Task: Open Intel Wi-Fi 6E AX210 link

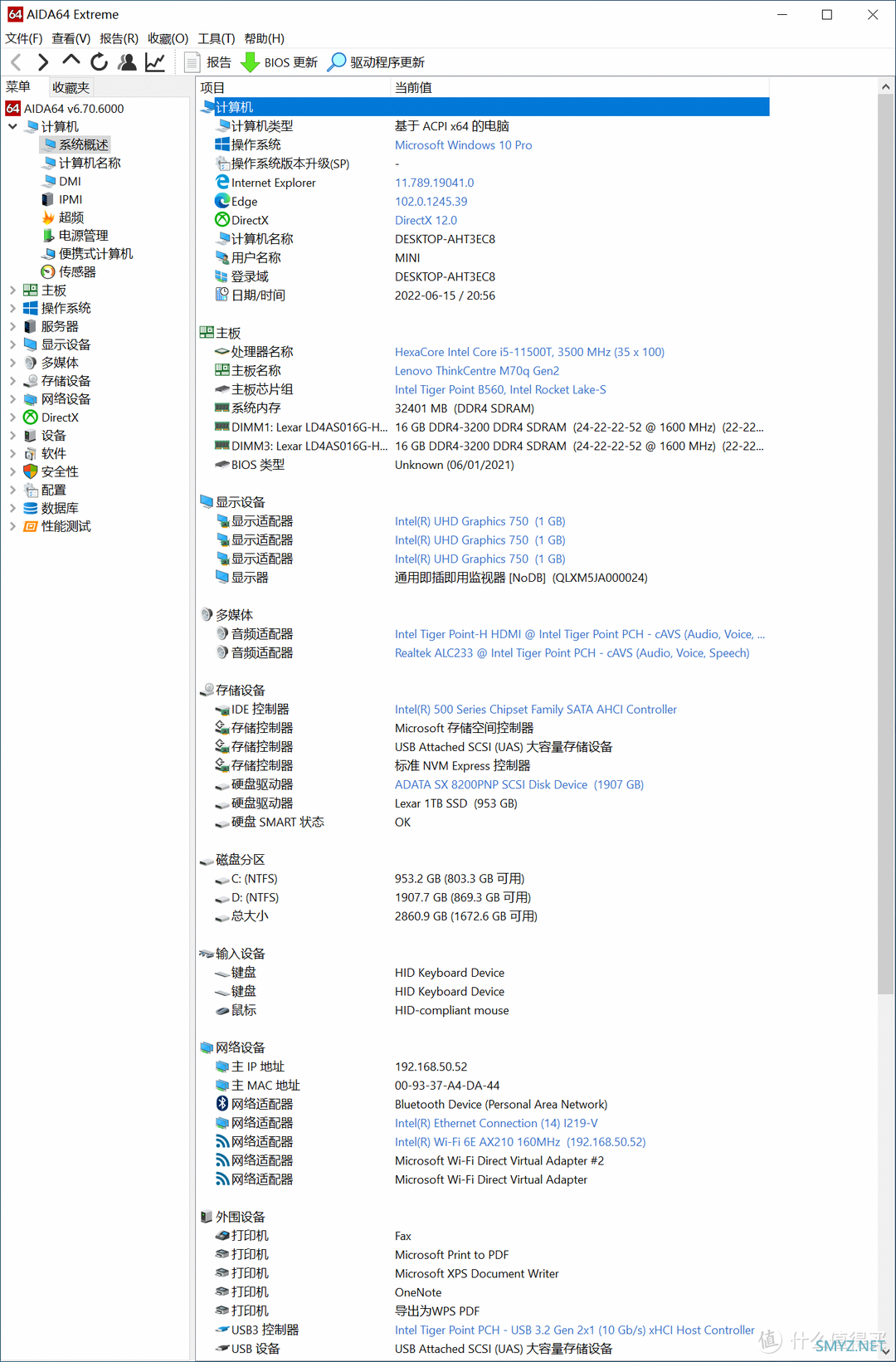Action: point(520,1141)
